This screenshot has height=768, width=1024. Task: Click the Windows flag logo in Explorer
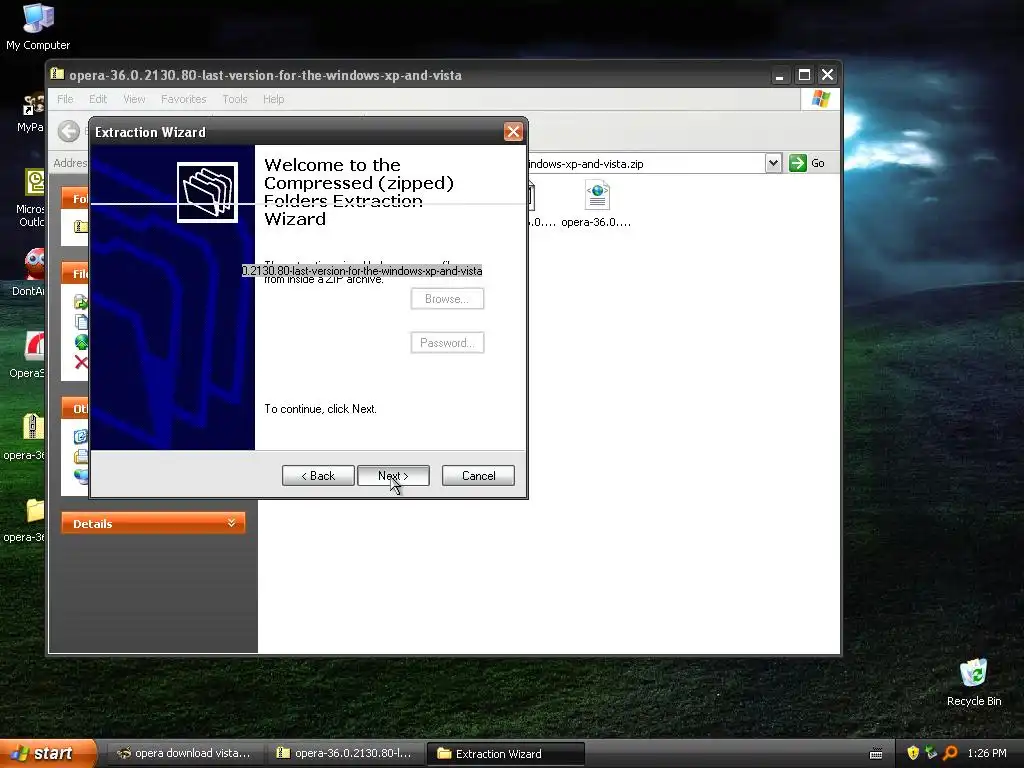click(x=820, y=99)
